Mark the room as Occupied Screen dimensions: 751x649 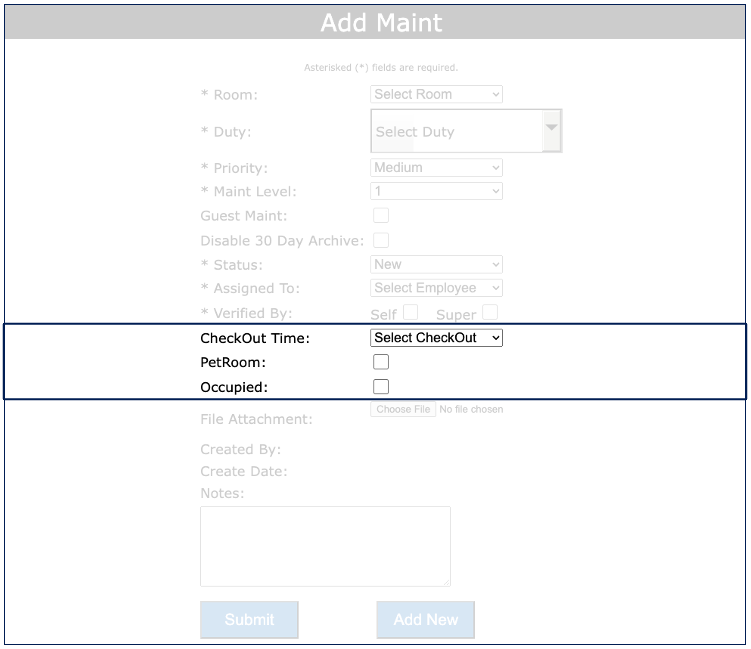[381, 387]
